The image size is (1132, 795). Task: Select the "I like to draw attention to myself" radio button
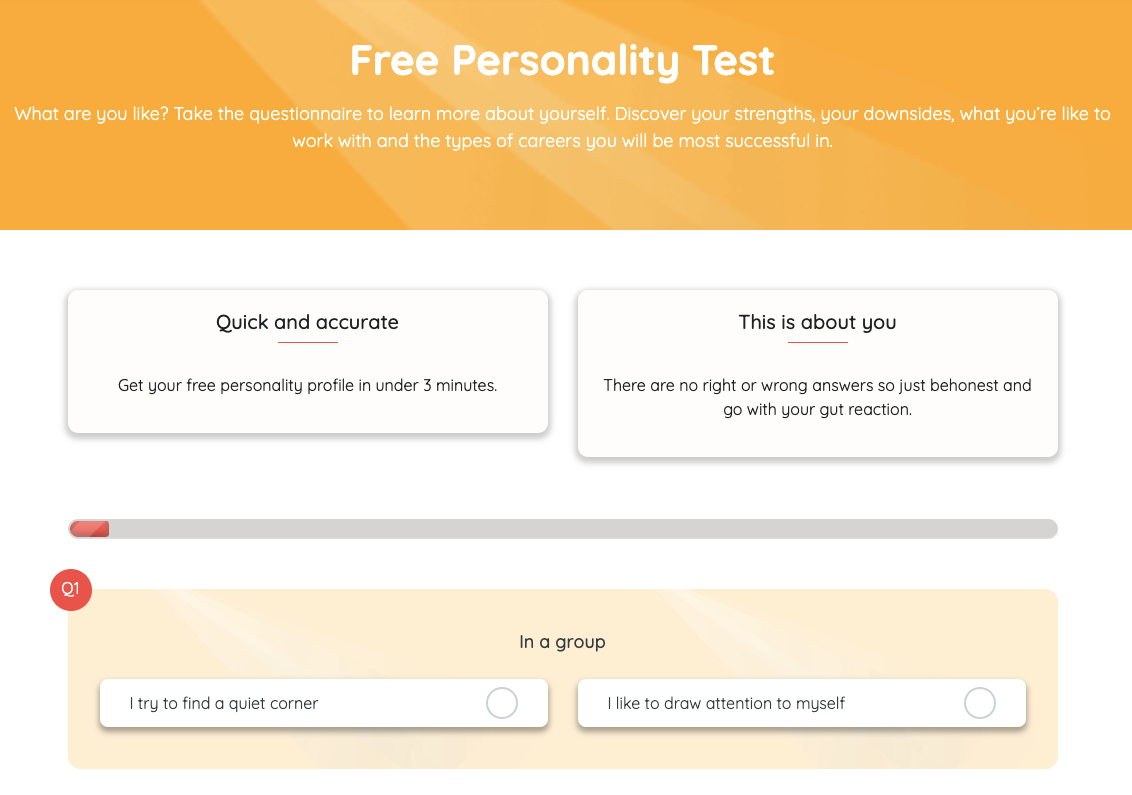coord(979,703)
